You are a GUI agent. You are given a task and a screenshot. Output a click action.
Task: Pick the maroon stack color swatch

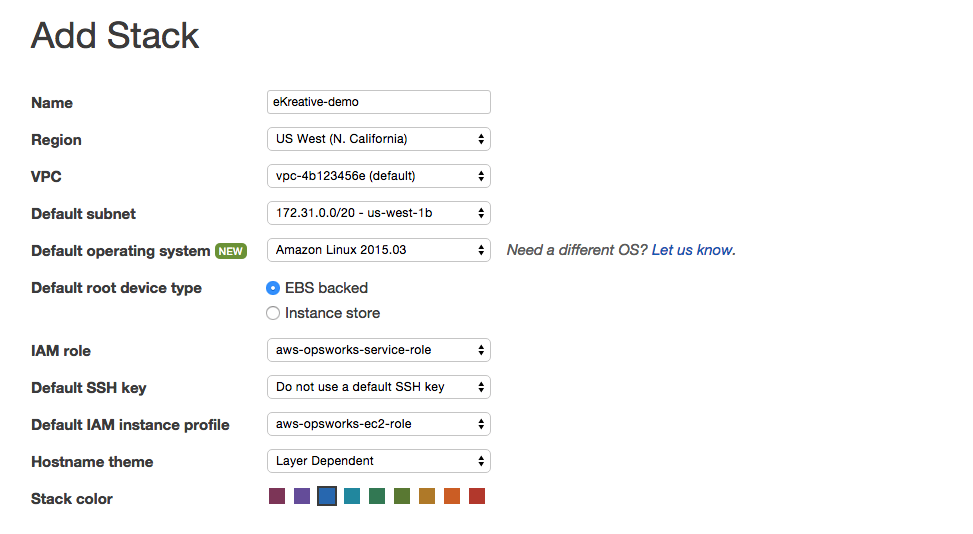tap(277, 496)
